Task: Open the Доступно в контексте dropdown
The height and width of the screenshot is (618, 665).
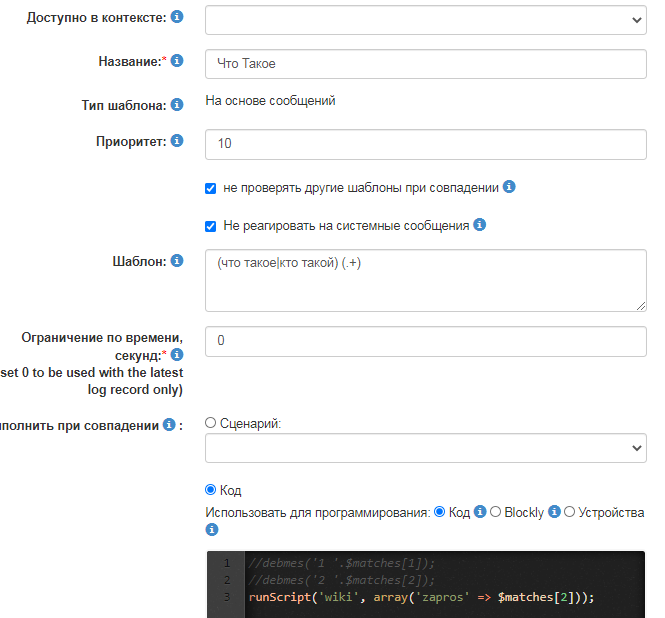Action: (425, 19)
